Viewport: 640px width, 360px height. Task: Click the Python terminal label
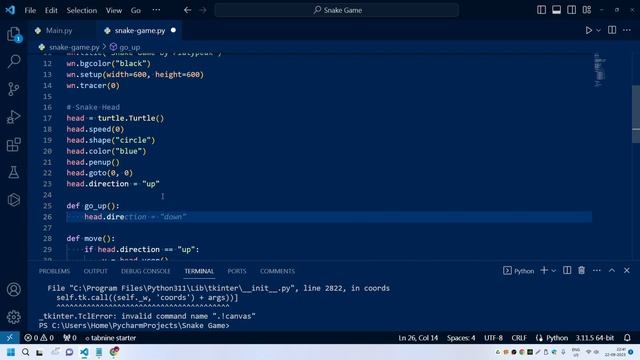(x=519, y=271)
